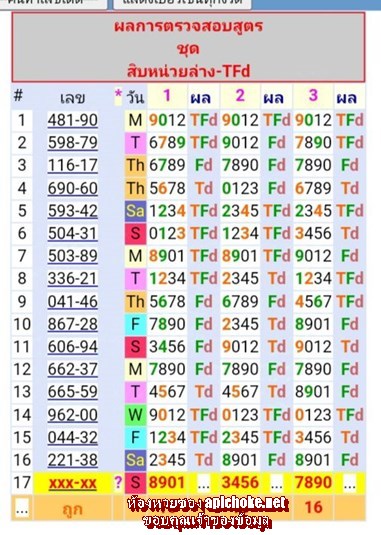Viewport: 381px width, 535px height.
Task: Click the asterisk column header
Action: click(118, 94)
